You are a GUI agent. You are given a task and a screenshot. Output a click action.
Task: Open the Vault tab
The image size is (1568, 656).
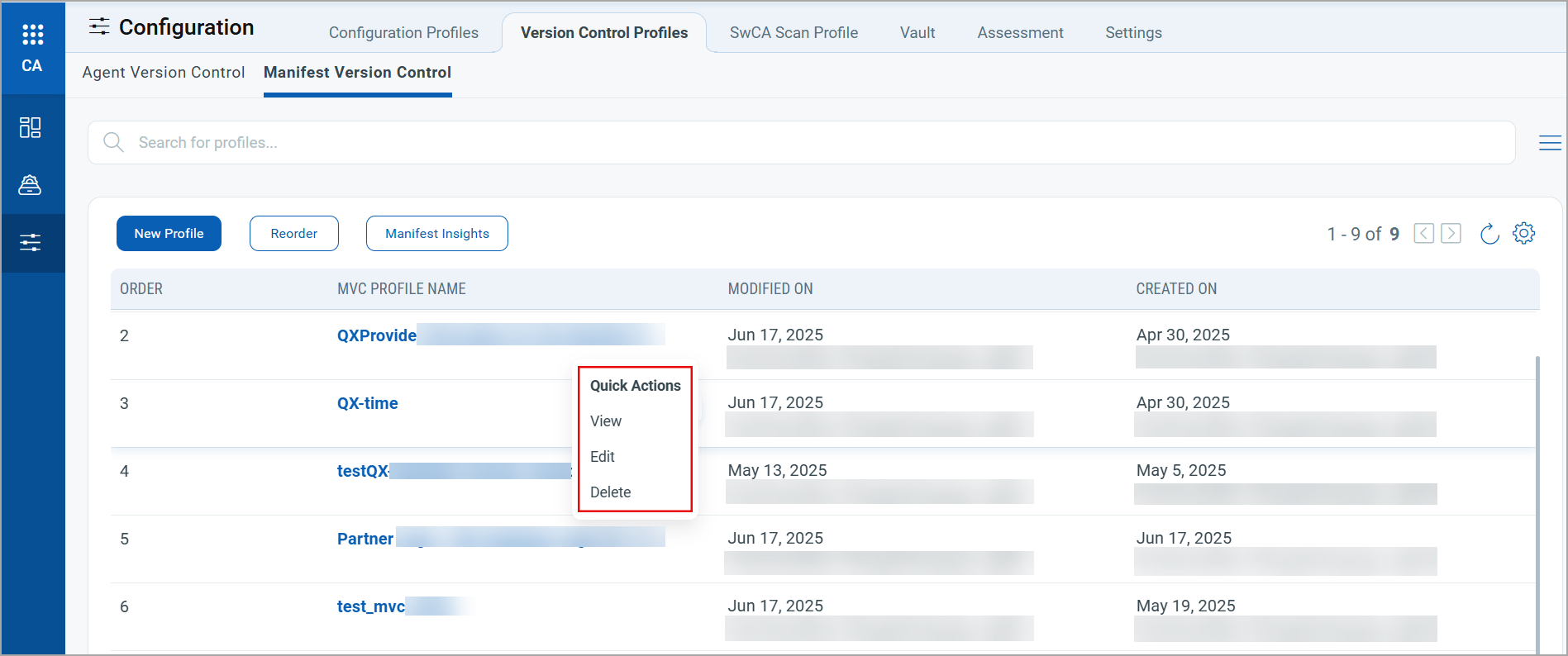point(917,33)
